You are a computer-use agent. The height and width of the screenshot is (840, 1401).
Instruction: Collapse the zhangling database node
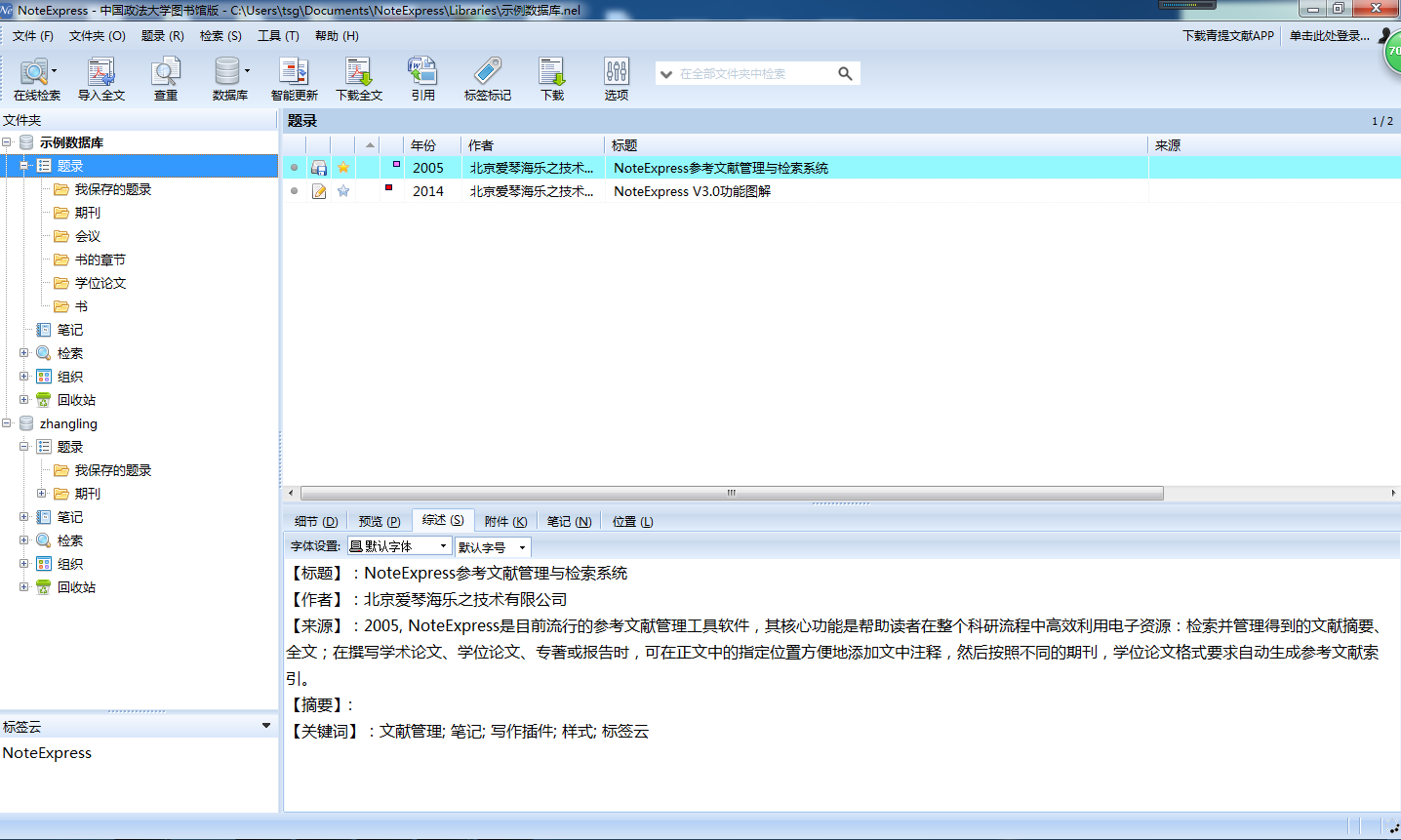(x=7, y=423)
